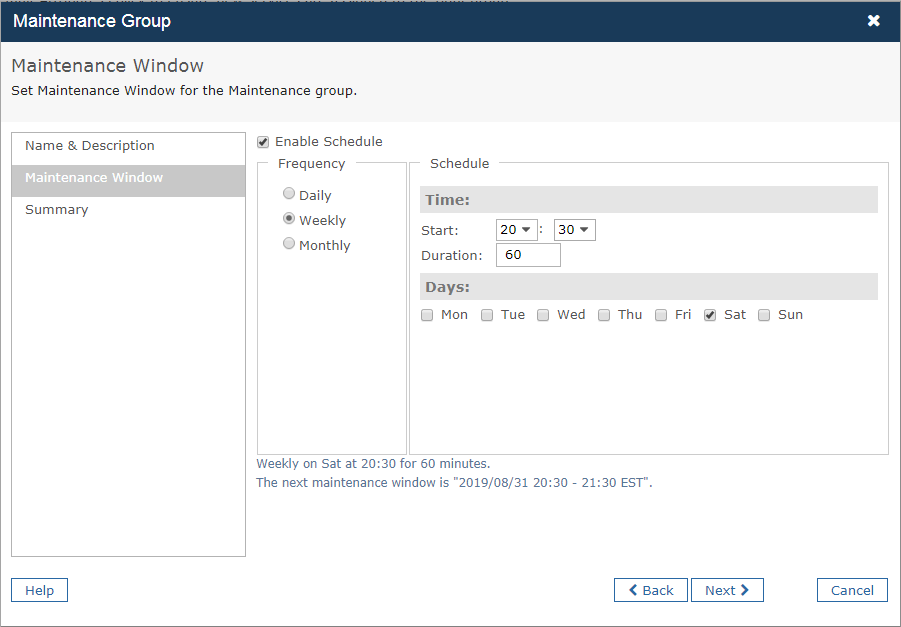Select the Weekly frequency option
The image size is (901, 627).
tap(289, 218)
